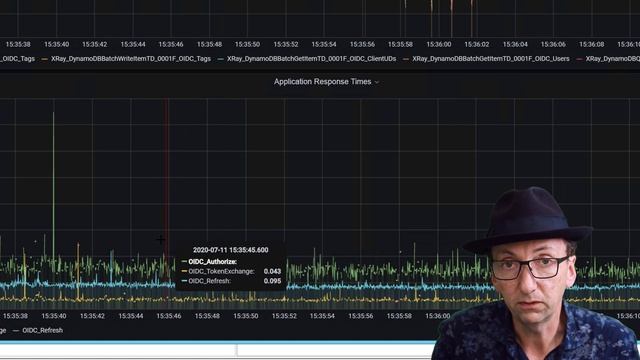Click OIDC_TokenExchange value 0.043 in tooltip

pyautogui.click(x=272, y=271)
